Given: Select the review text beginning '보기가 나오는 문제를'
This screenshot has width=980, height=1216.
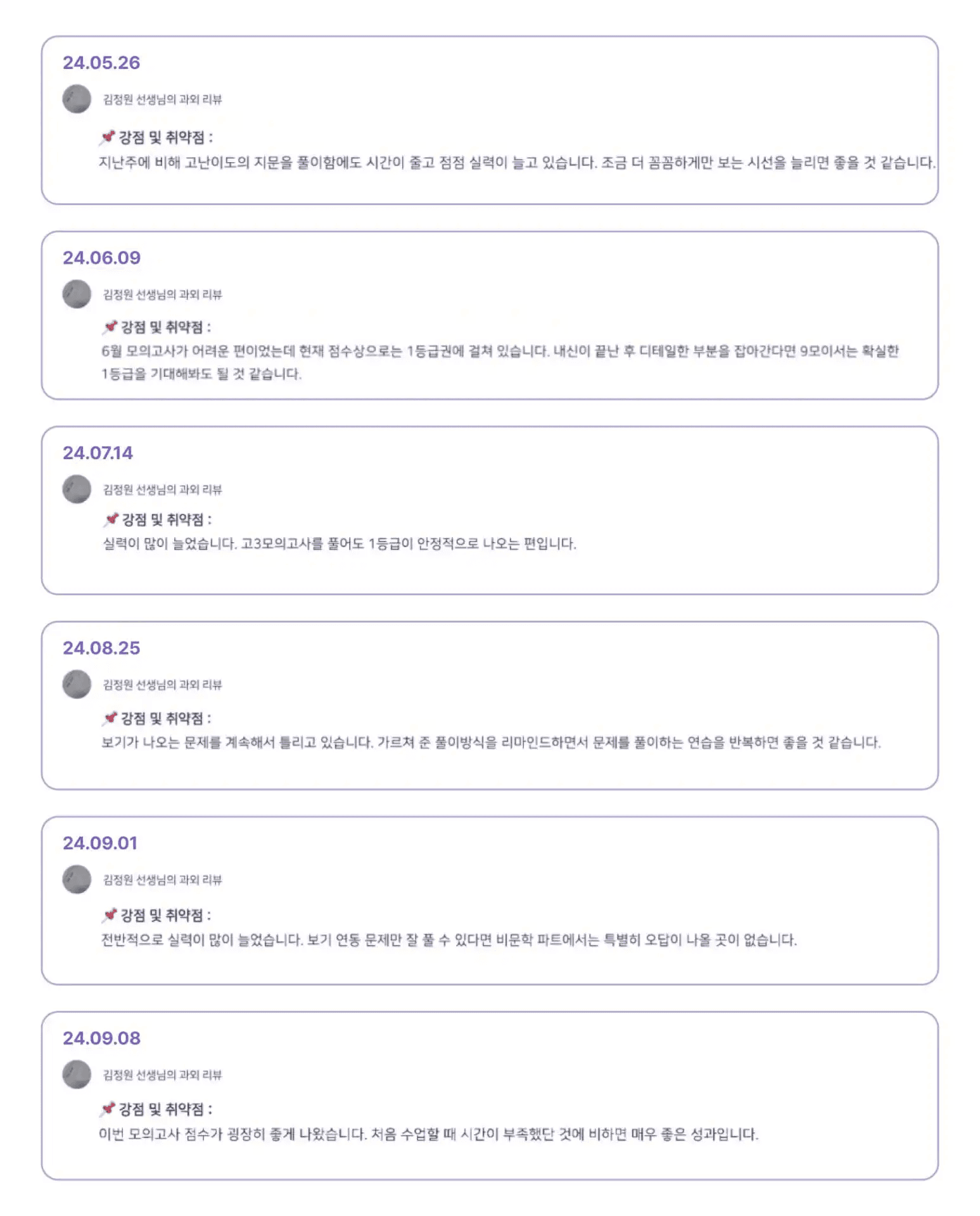Looking at the screenshot, I should pos(491,742).
